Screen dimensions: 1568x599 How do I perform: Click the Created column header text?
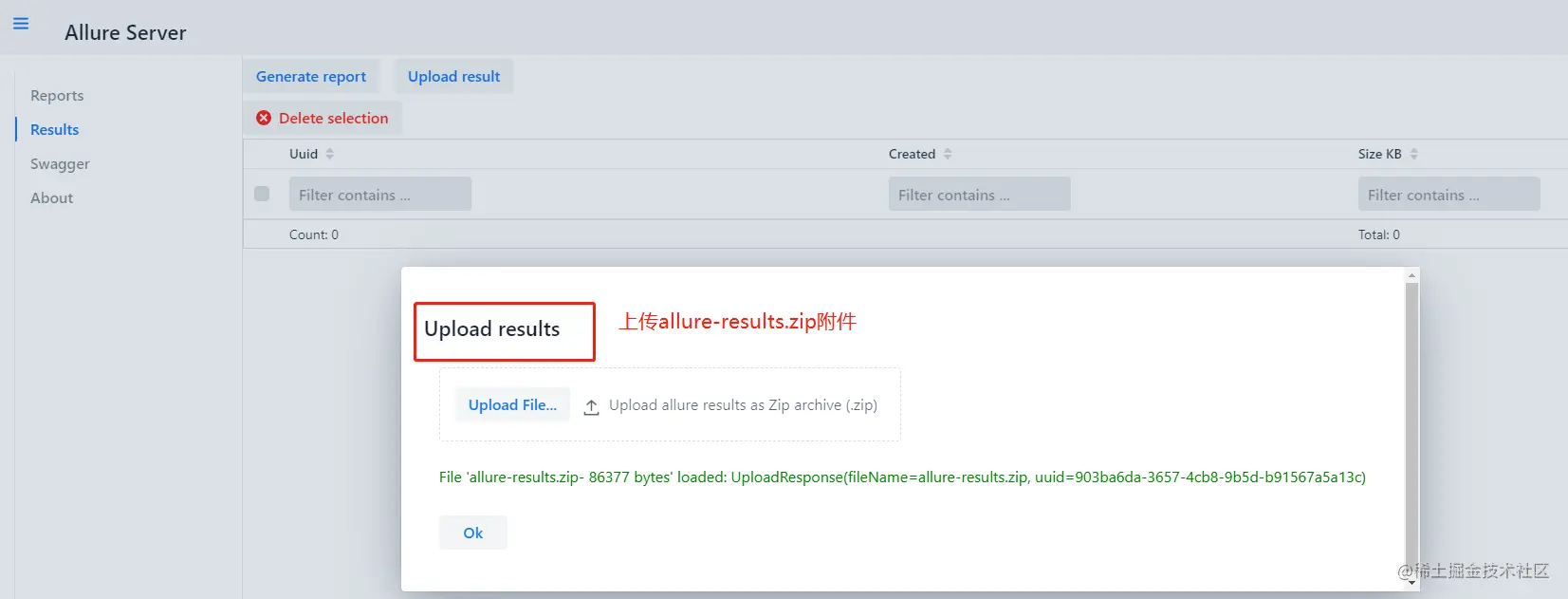coord(912,154)
